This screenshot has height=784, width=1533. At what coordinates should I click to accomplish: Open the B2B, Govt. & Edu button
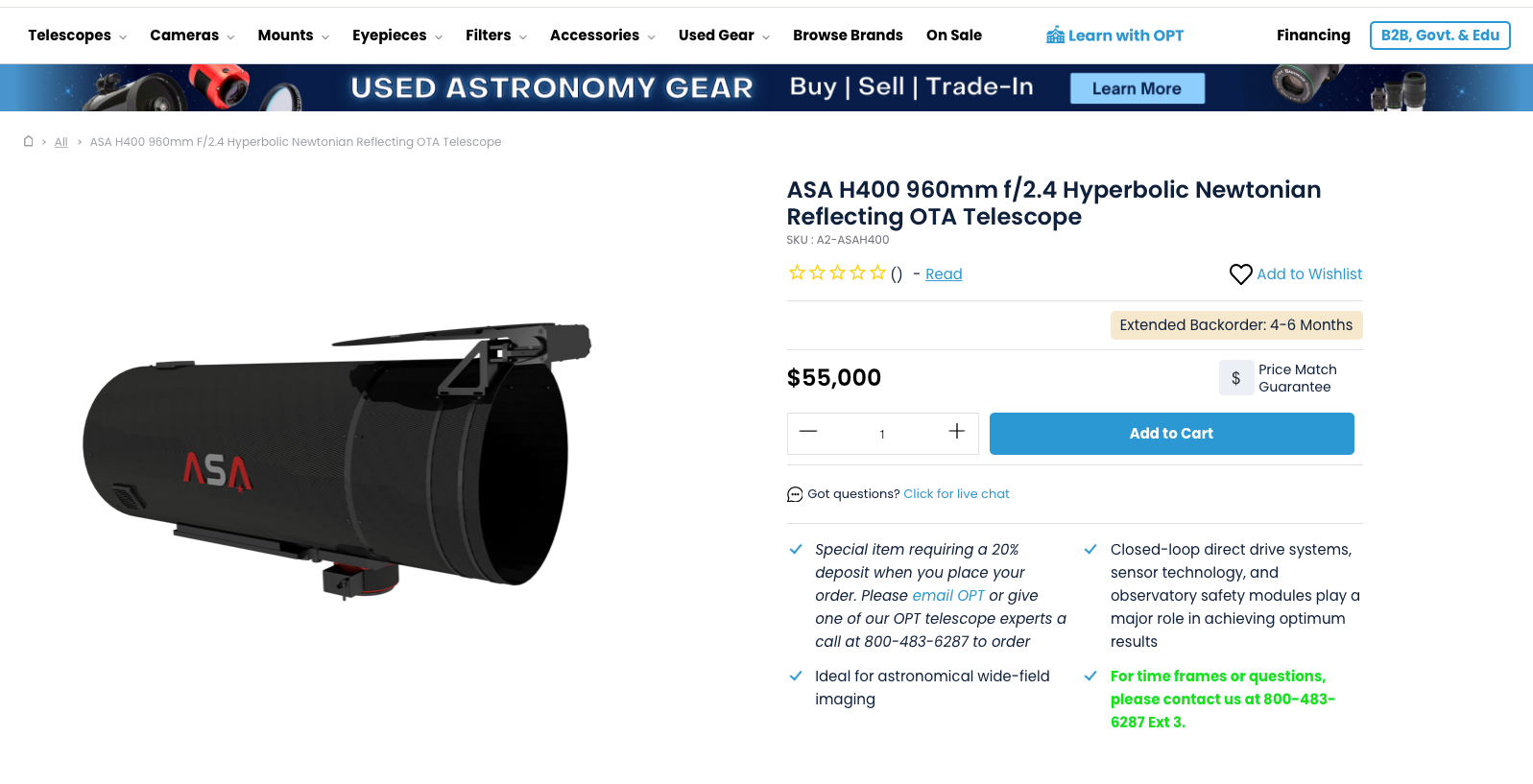pos(1439,36)
